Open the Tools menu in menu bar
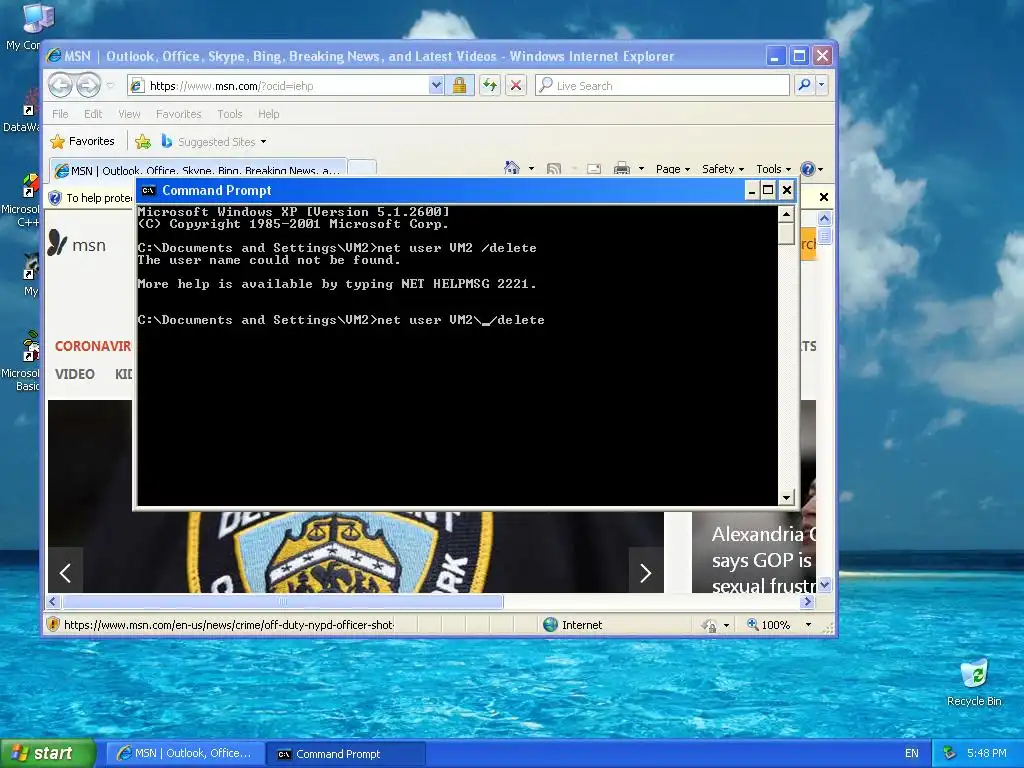1024x768 pixels. click(x=230, y=114)
